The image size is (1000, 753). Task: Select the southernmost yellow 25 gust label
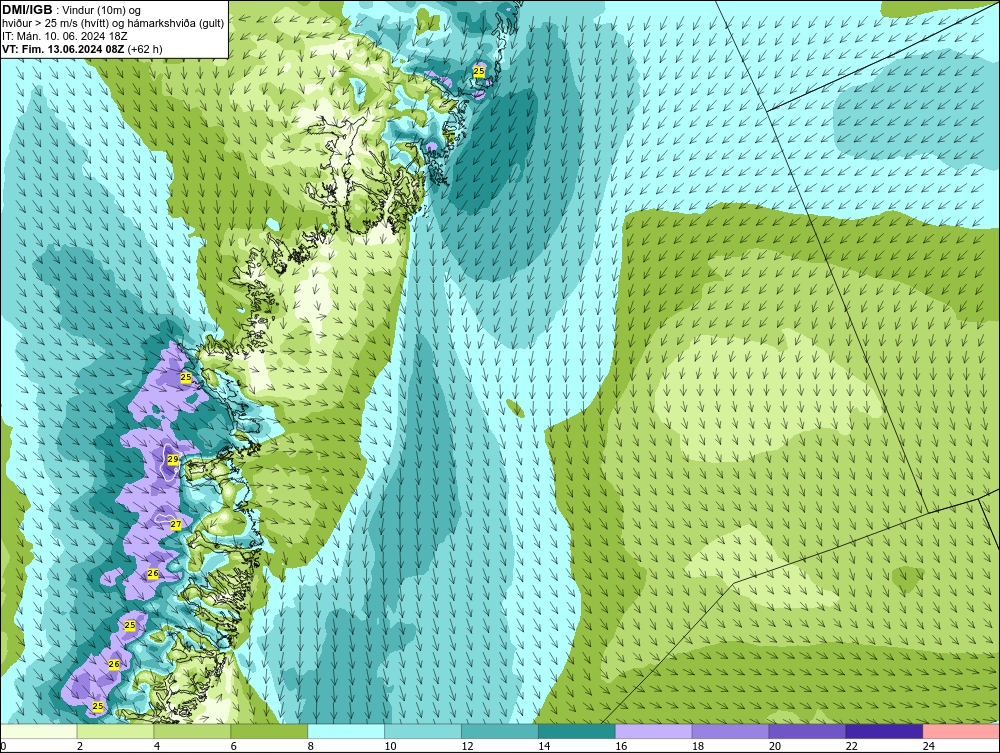click(x=98, y=706)
